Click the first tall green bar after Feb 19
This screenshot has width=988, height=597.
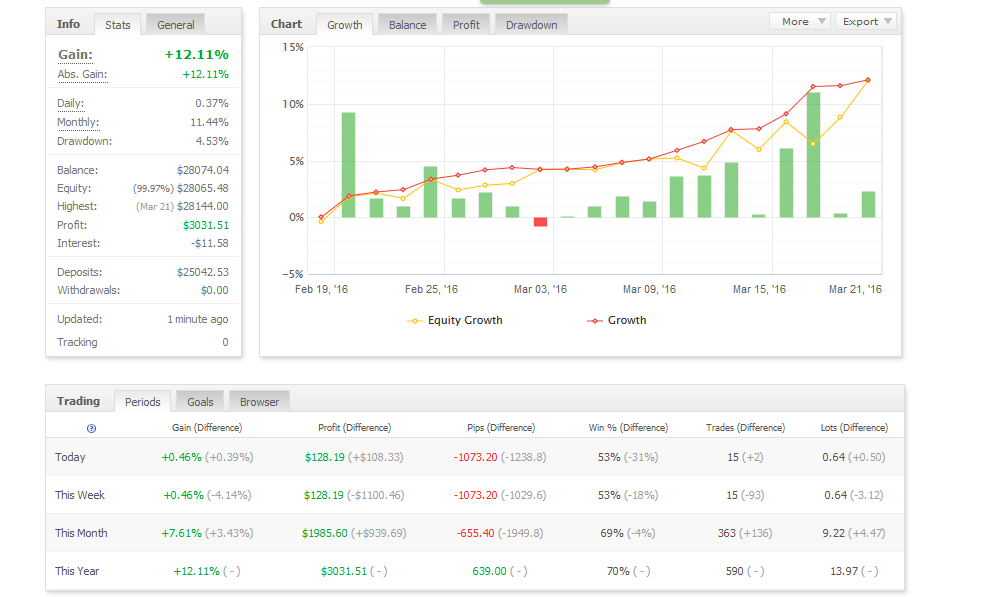348,165
